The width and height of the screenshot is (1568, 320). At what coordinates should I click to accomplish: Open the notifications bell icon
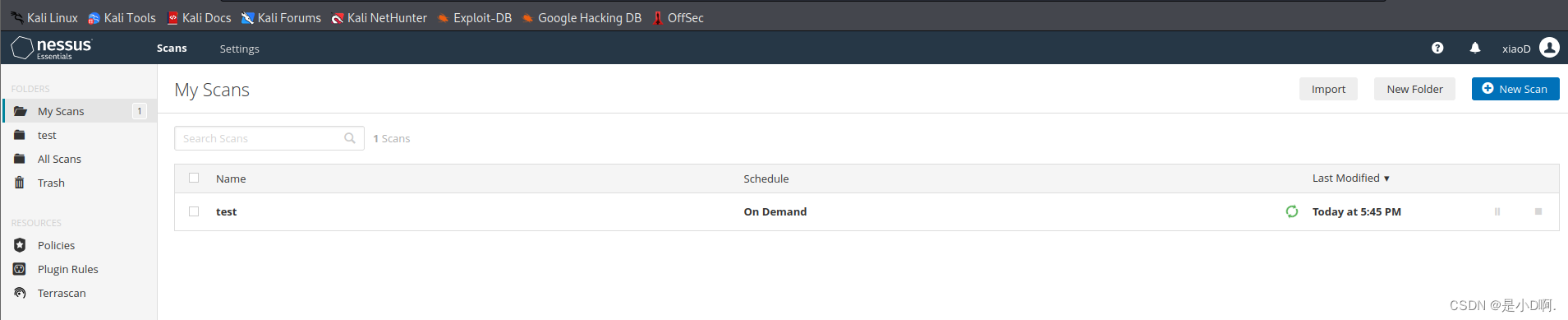pyautogui.click(x=1475, y=49)
